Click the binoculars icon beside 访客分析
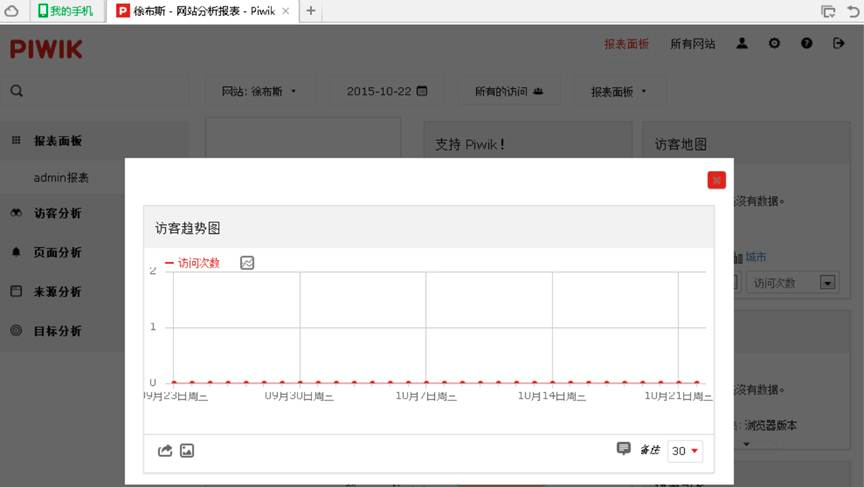The image size is (864, 487). pos(16,213)
